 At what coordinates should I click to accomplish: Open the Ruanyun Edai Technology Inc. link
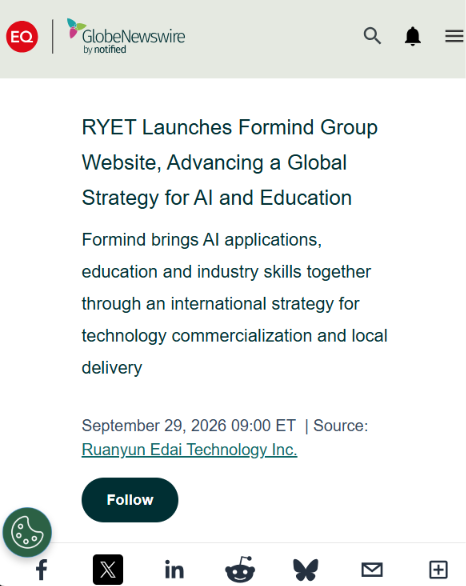coord(189,450)
